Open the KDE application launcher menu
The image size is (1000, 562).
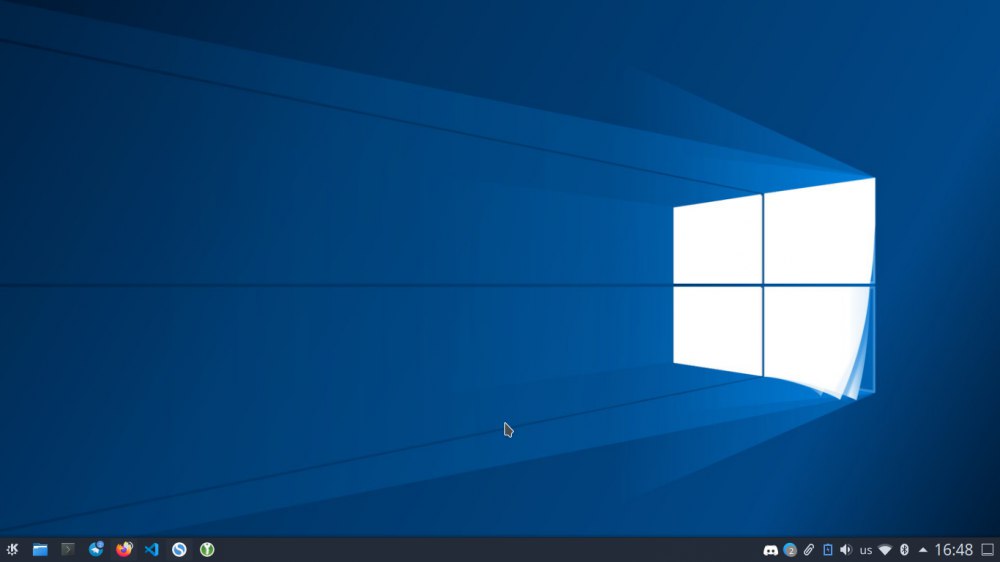(12, 549)
